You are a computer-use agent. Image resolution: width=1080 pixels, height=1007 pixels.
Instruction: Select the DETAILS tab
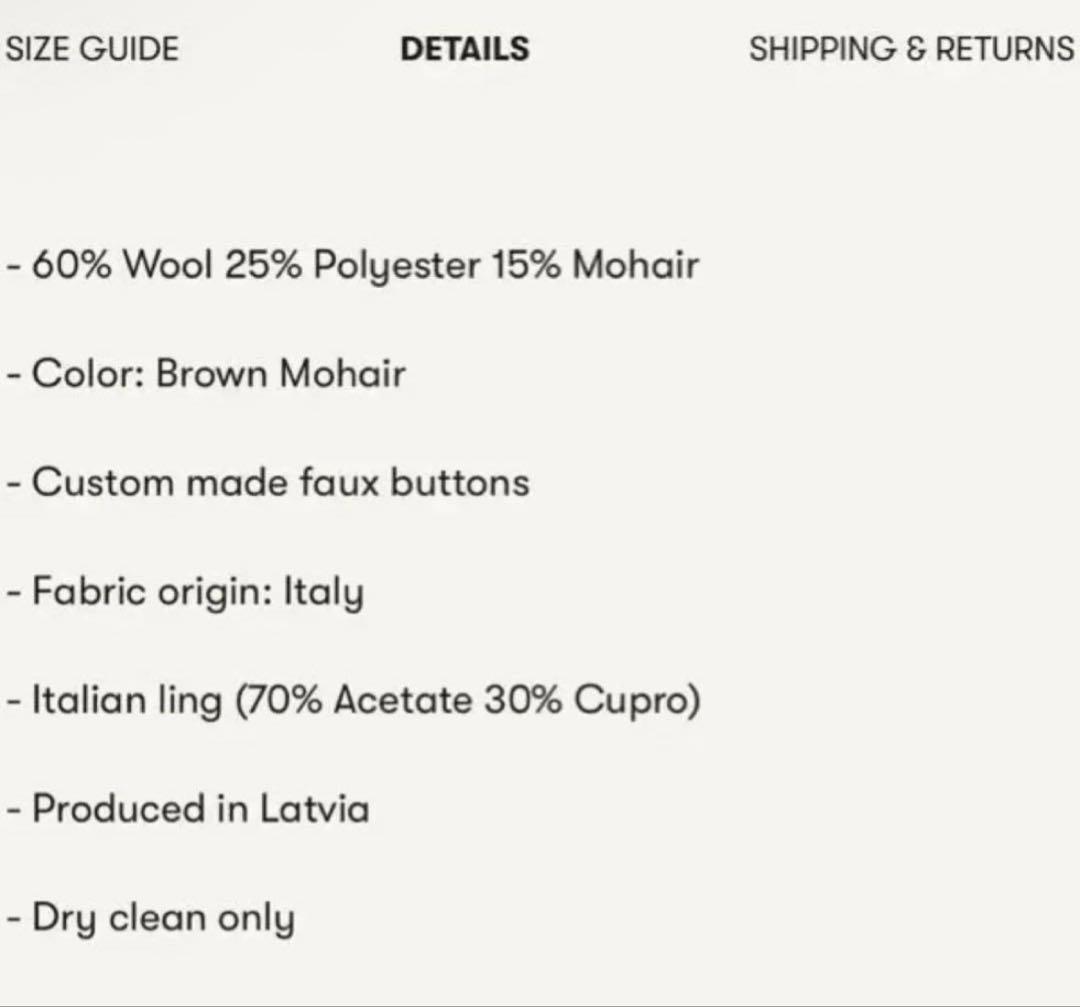point(465,49)
